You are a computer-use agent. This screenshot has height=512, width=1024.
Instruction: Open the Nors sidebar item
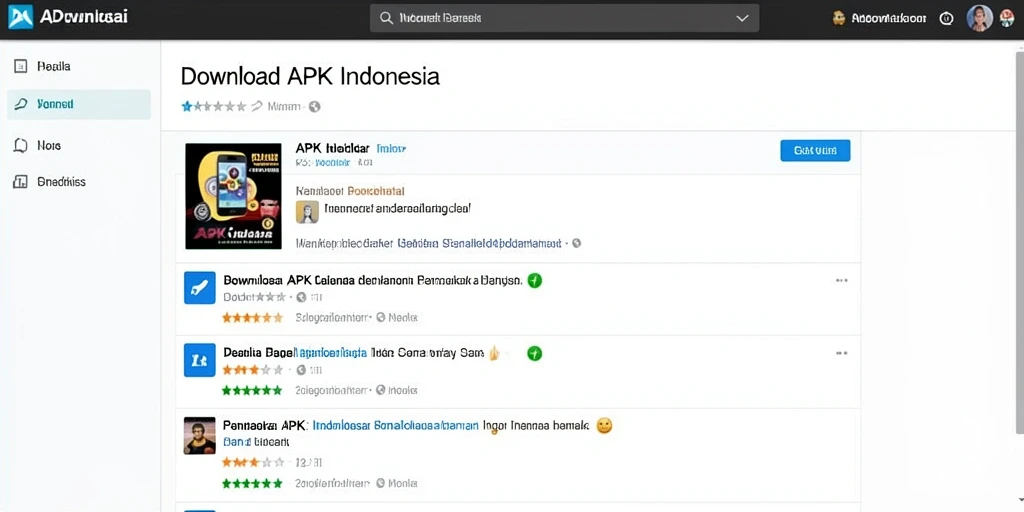click(78, 146)
